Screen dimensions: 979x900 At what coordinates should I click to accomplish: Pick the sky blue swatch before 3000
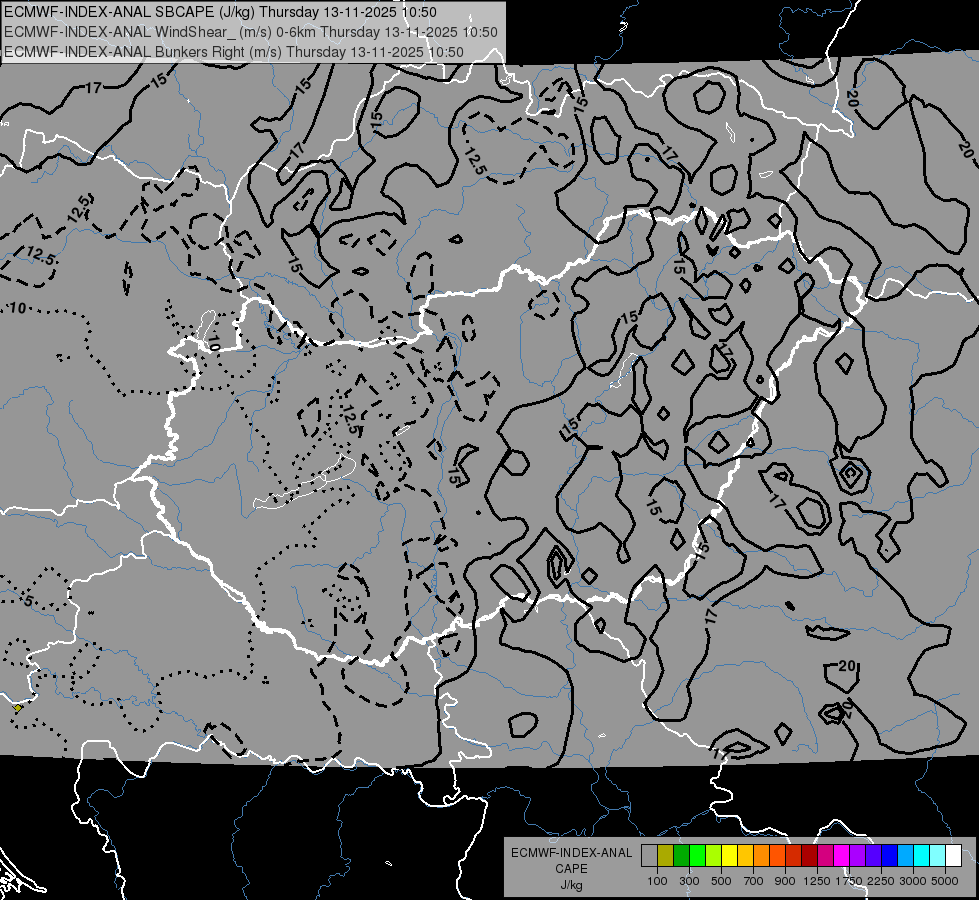point(906,856)
